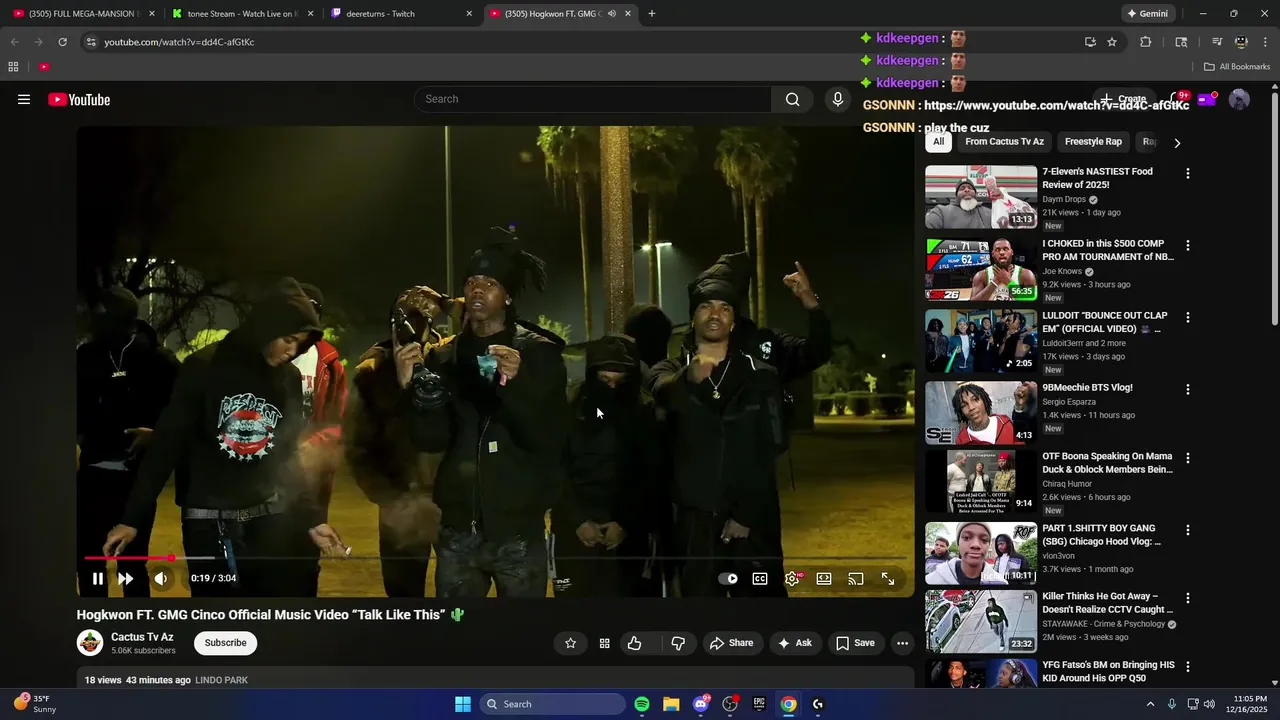Open the more actions ellipsis below the video
1280x720 pixels.
tap(902, 643)
